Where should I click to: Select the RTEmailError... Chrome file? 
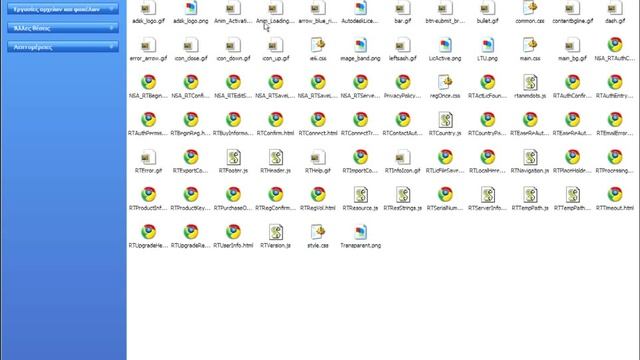615,120
